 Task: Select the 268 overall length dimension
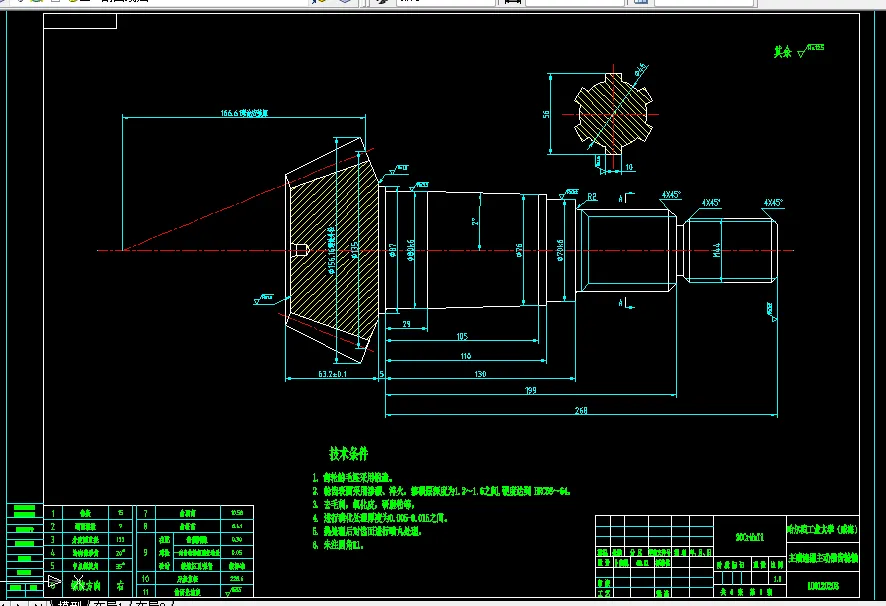tap(581, 410)
